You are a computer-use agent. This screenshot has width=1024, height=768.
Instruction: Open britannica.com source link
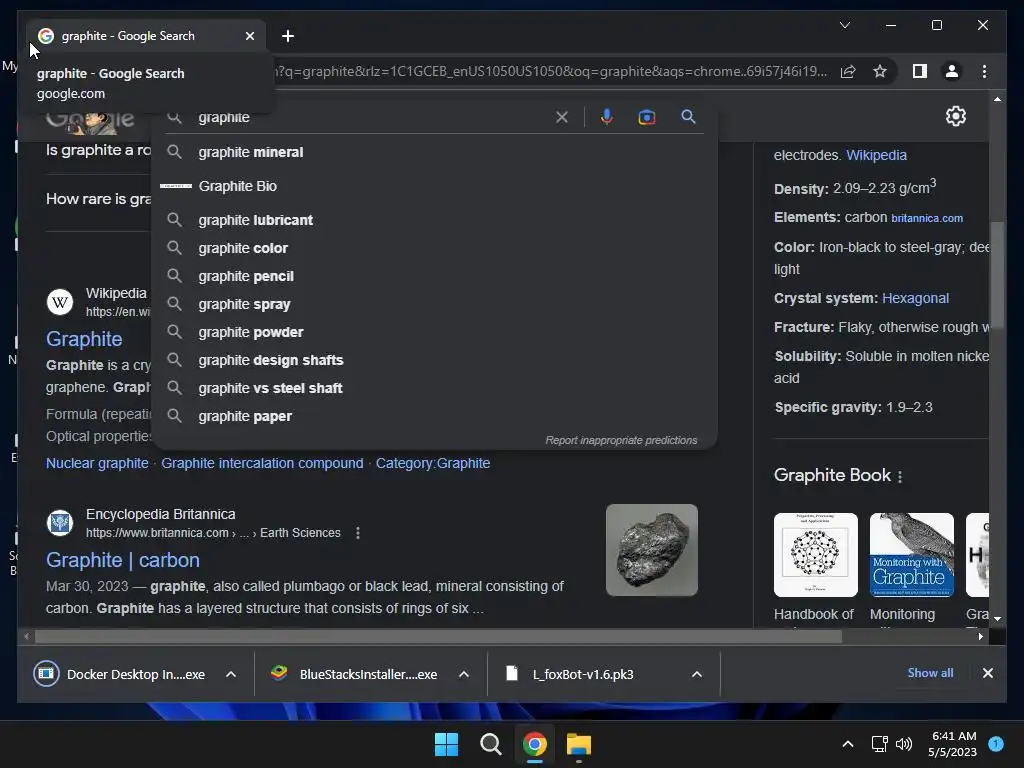[927, 218]
